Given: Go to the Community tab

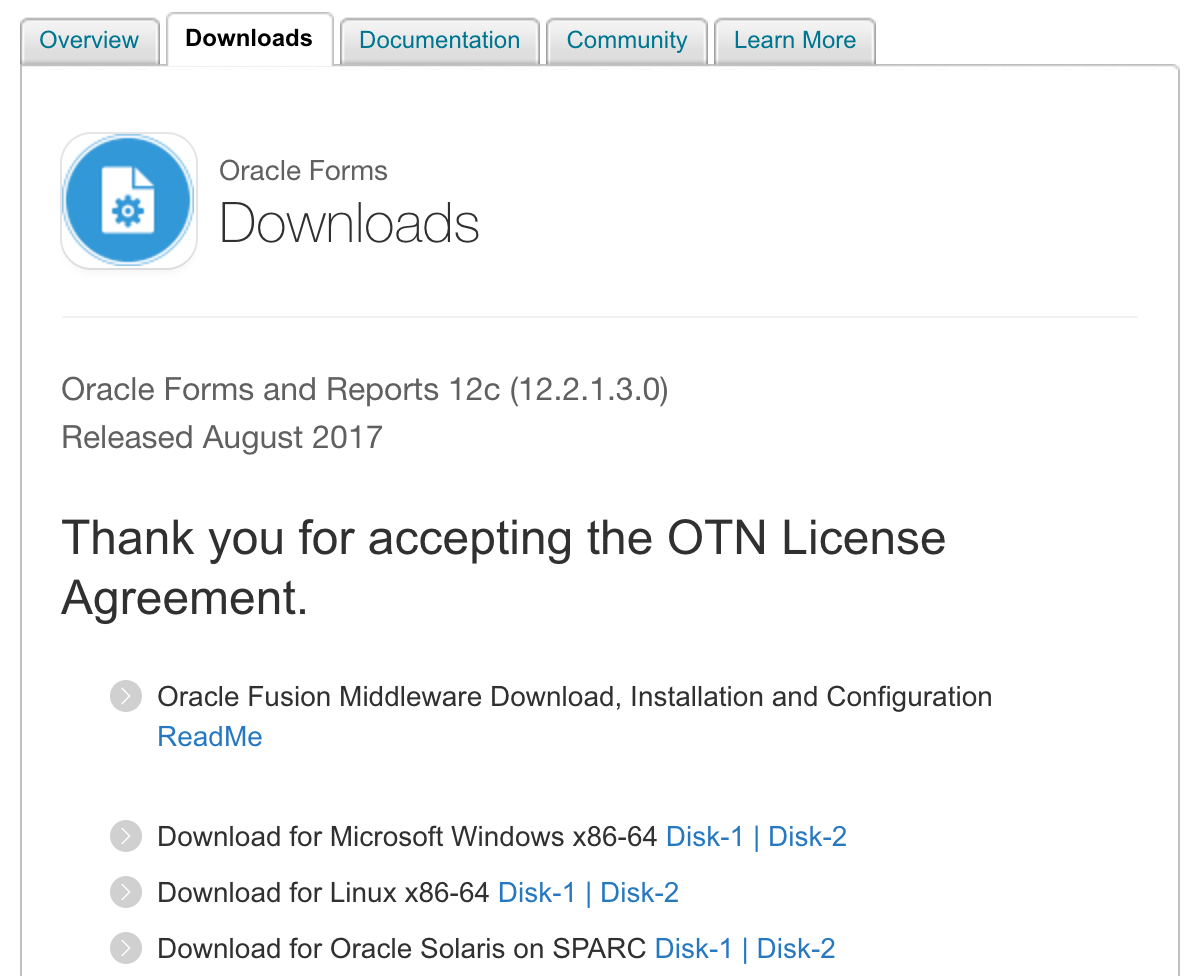Looking at the screenshot, I should (626, 40).
